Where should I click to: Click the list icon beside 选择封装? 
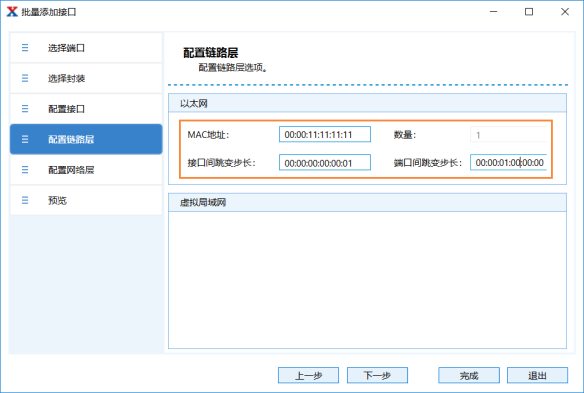click(25, 78)
